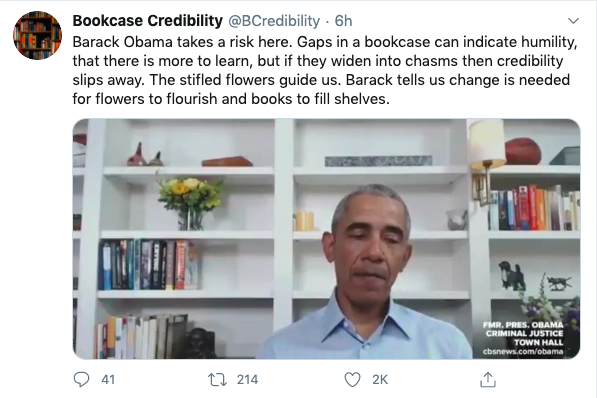Image resolution: width=597 pixels, height=398 pixels.
Task: Click the FMR. PRES. OBAMA video overlay
Action: tap(523, 325)
